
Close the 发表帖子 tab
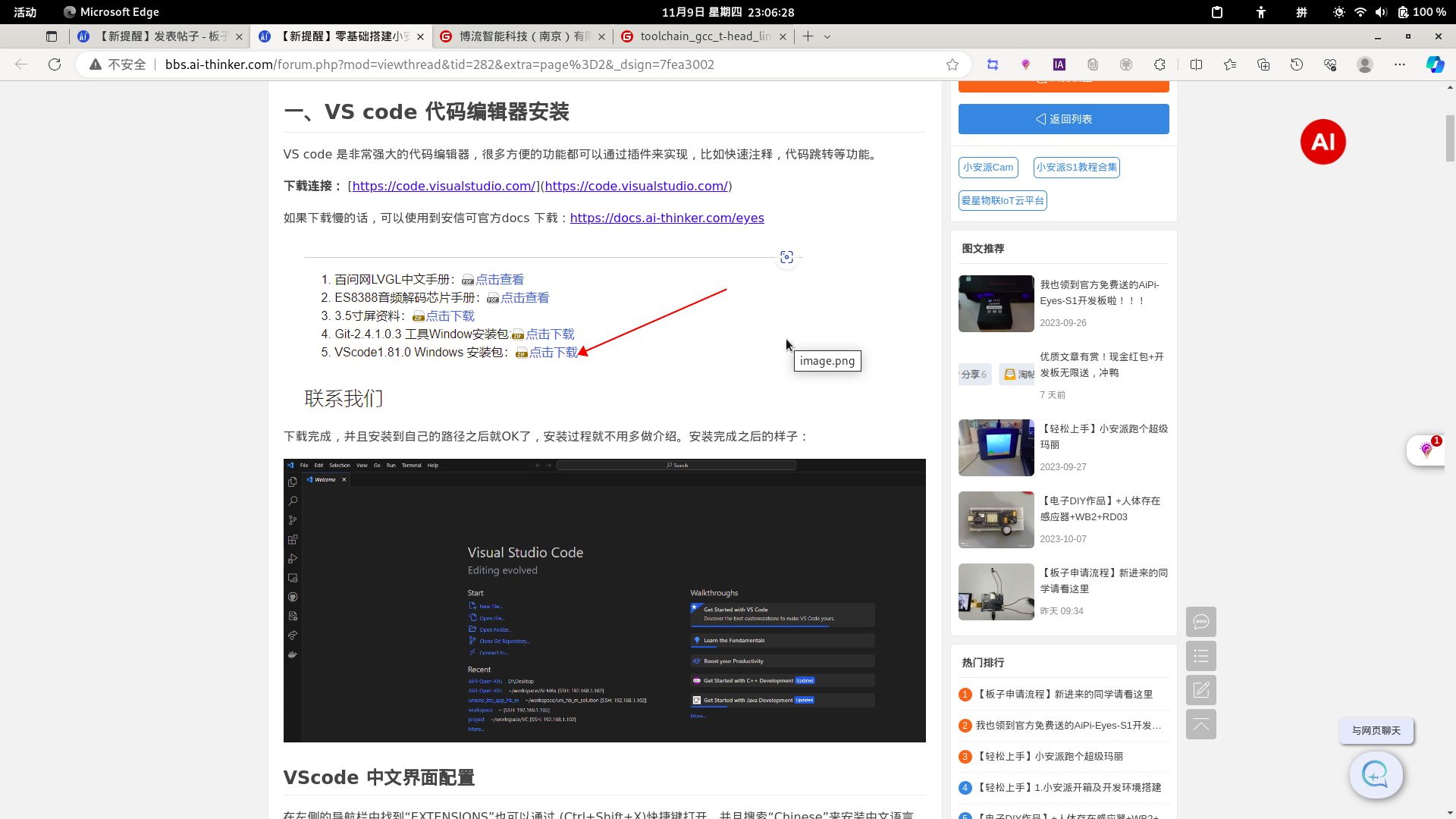239,36
